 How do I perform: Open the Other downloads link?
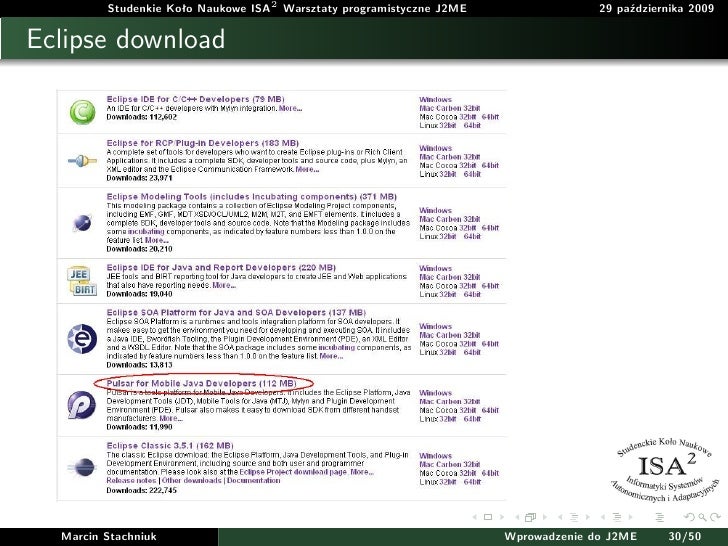pyautogui.click(x=191, y=481)
